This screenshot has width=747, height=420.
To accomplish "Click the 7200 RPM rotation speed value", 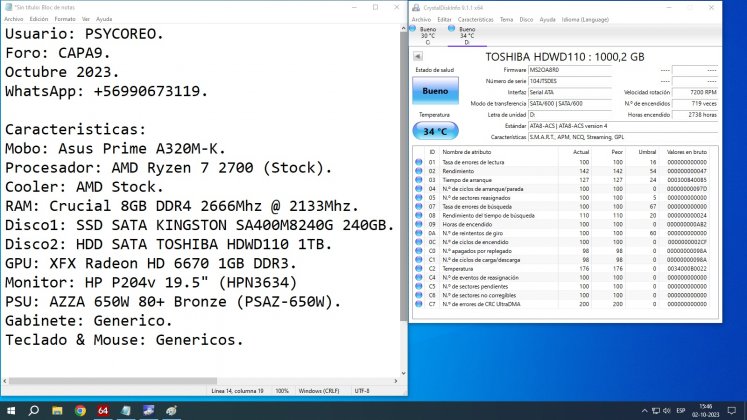I will [695, 92].
